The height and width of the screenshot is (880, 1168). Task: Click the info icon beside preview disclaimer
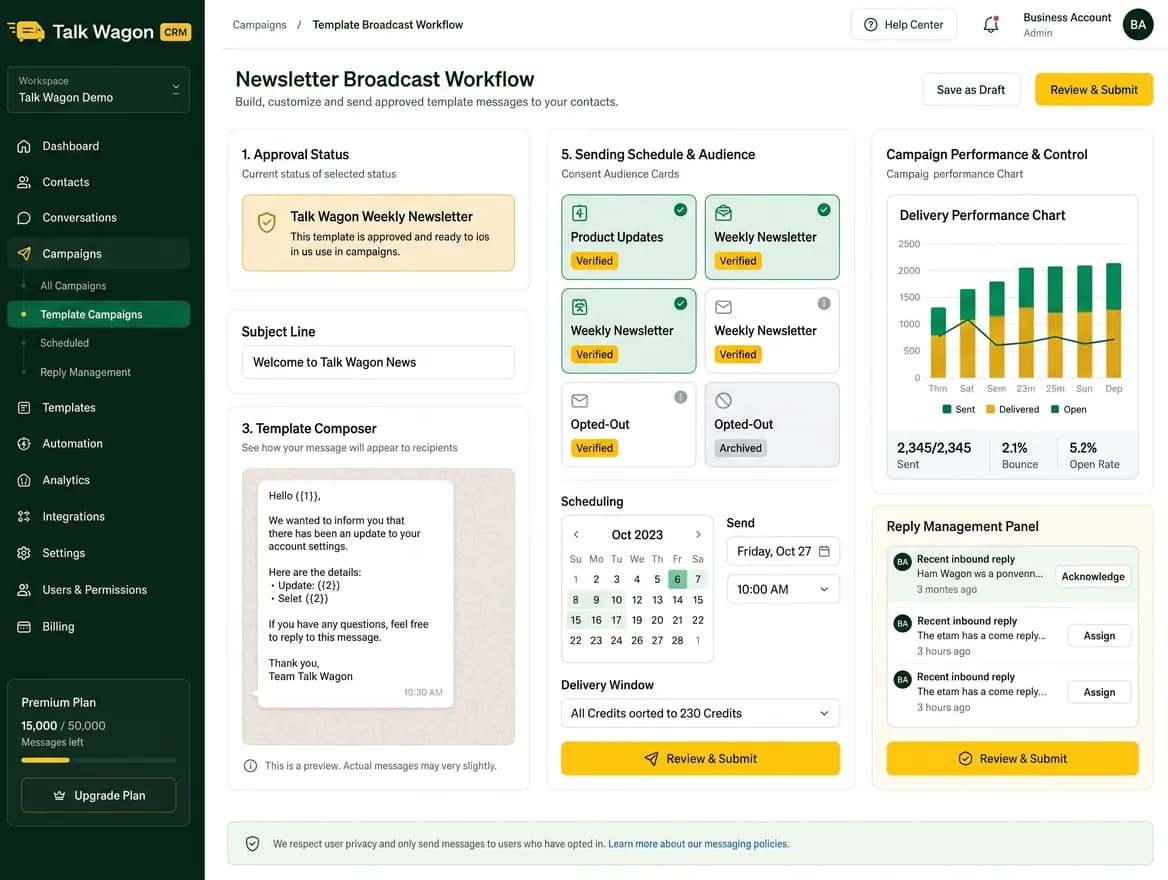coord(250,765)
